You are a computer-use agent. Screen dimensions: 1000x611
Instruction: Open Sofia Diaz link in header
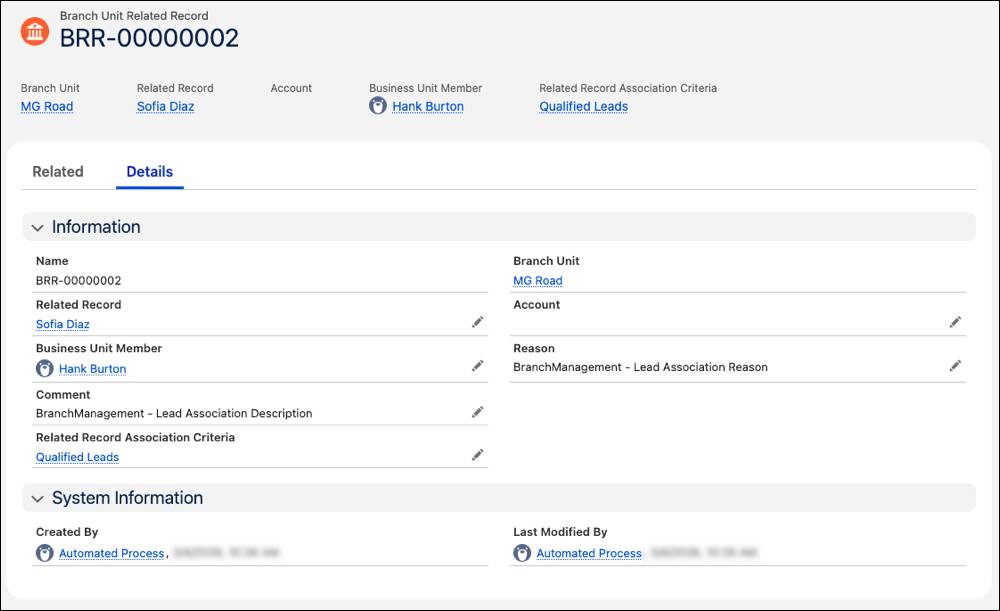(165, 107)
